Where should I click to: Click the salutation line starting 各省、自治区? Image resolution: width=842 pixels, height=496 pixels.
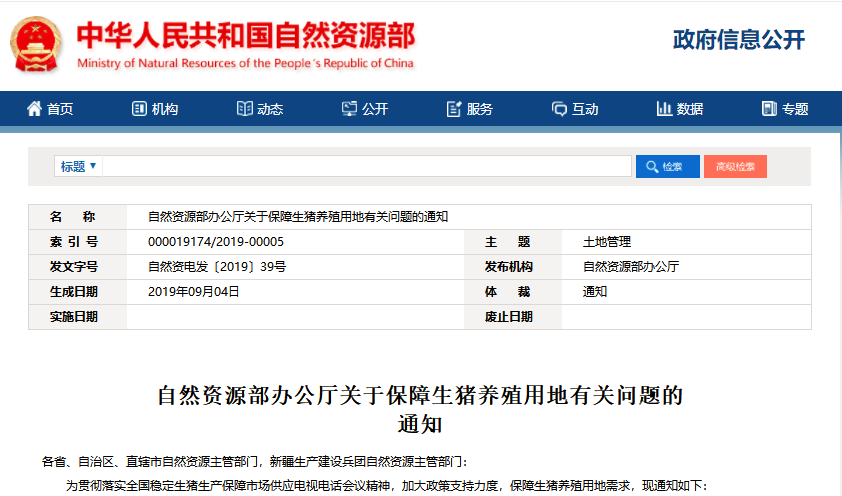pyautogui.click(x=255, y=462)
